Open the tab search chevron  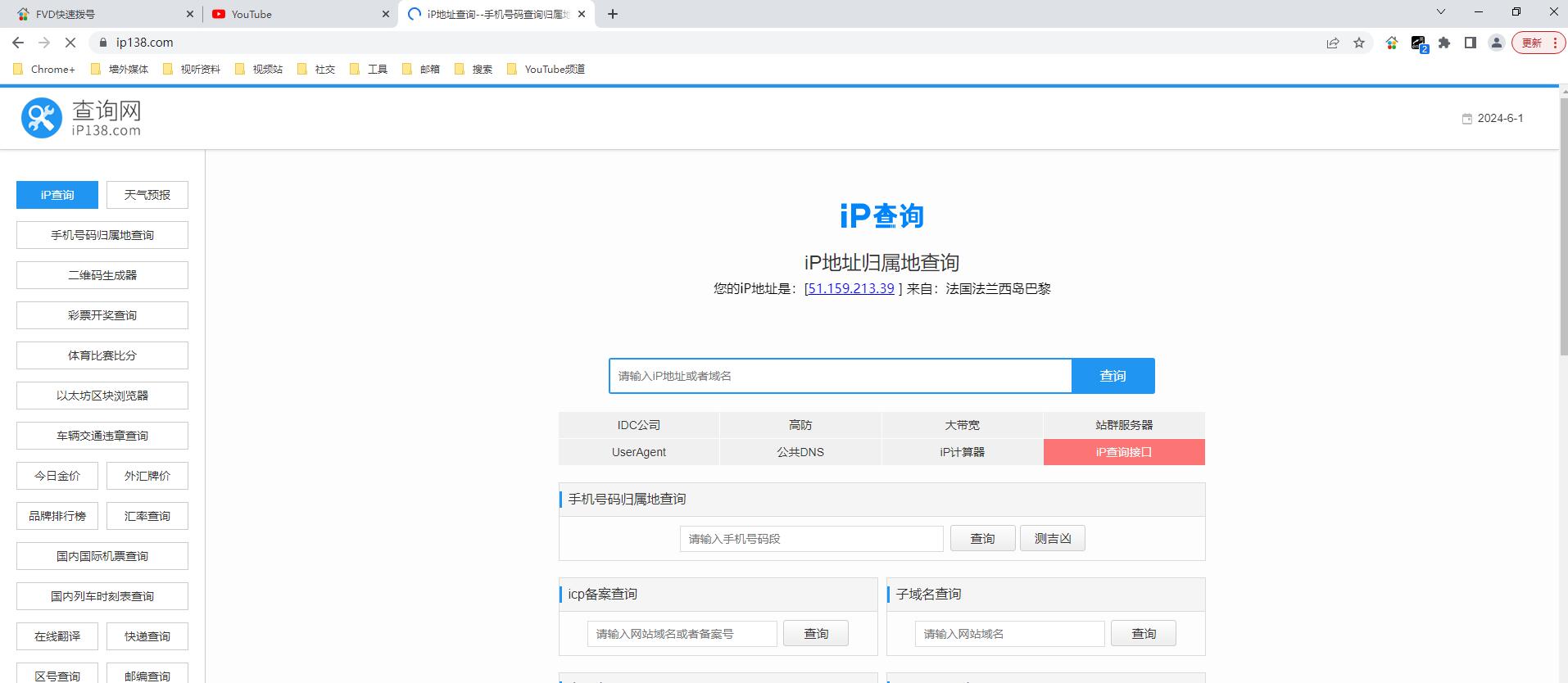tap(1441, 11)
